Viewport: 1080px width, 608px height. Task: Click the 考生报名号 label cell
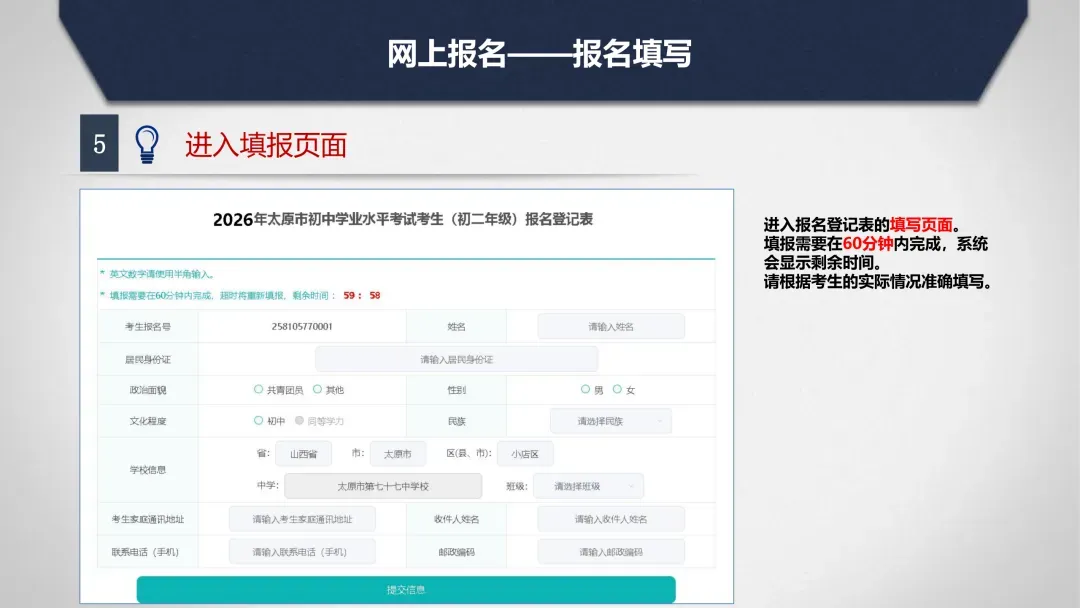[147, 326]
